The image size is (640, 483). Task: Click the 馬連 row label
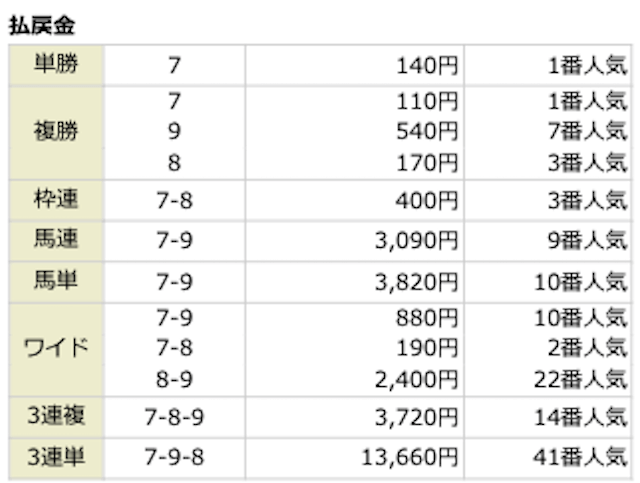click(x=54, y=241)
